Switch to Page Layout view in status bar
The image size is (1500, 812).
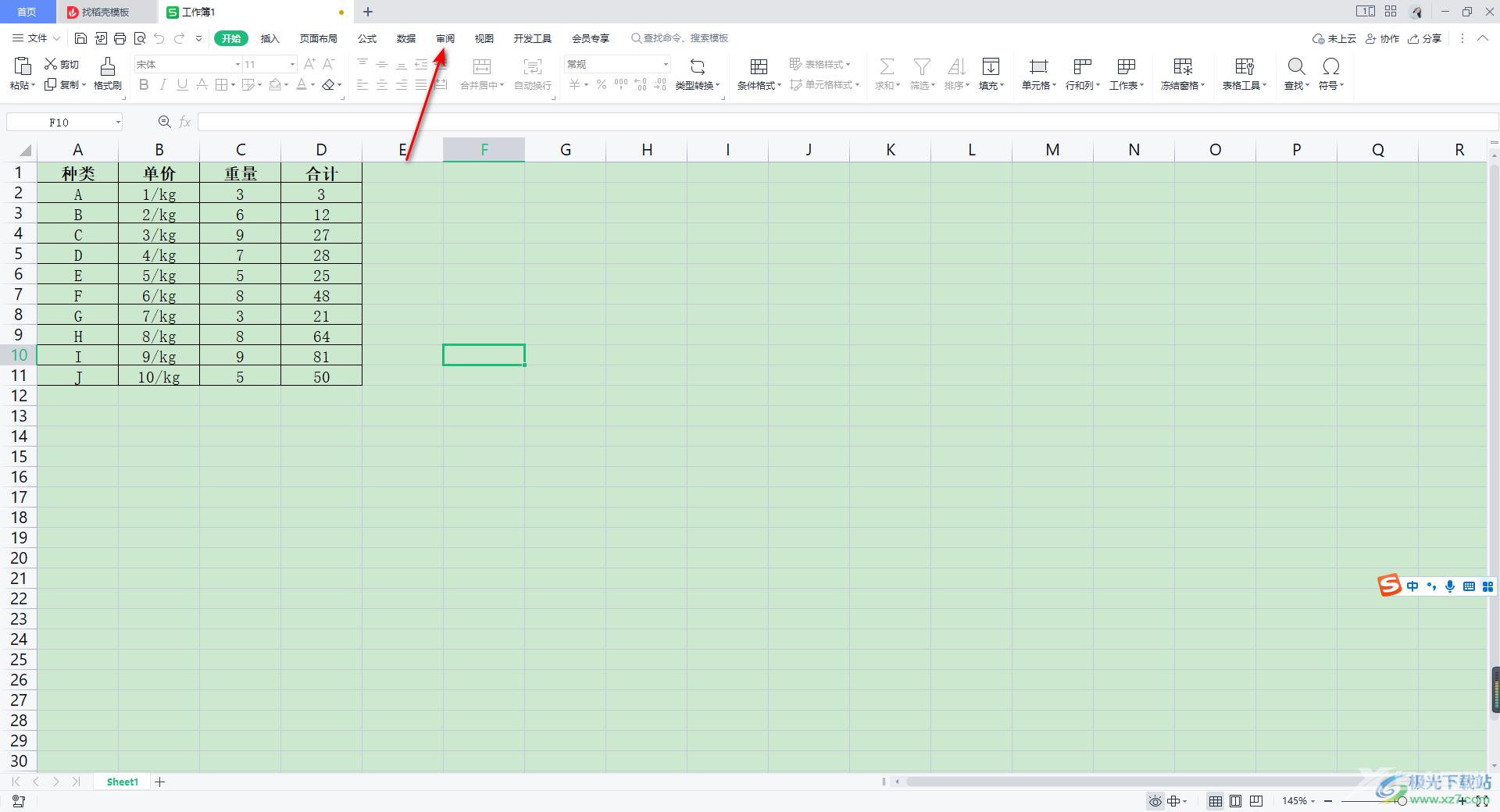point(1236,801)
